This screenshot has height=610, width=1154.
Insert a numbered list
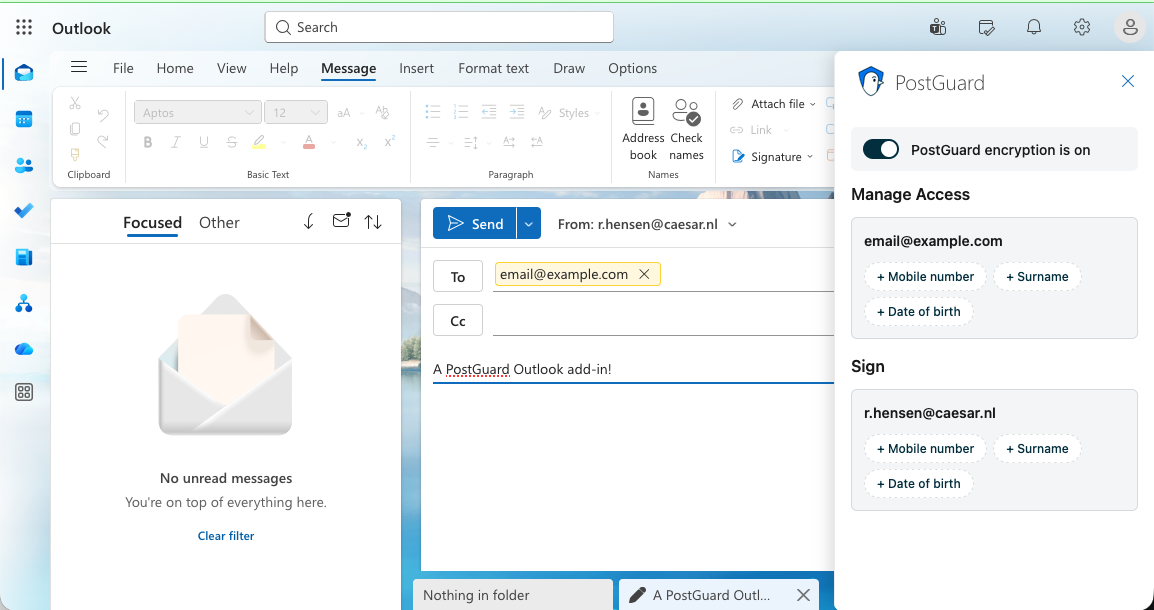pos(461,112)
